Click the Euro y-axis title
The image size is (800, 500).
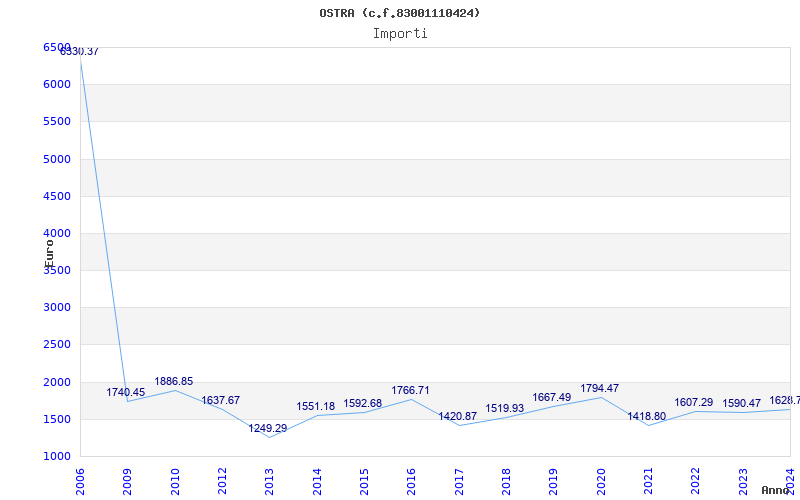(x=49, y=254)
